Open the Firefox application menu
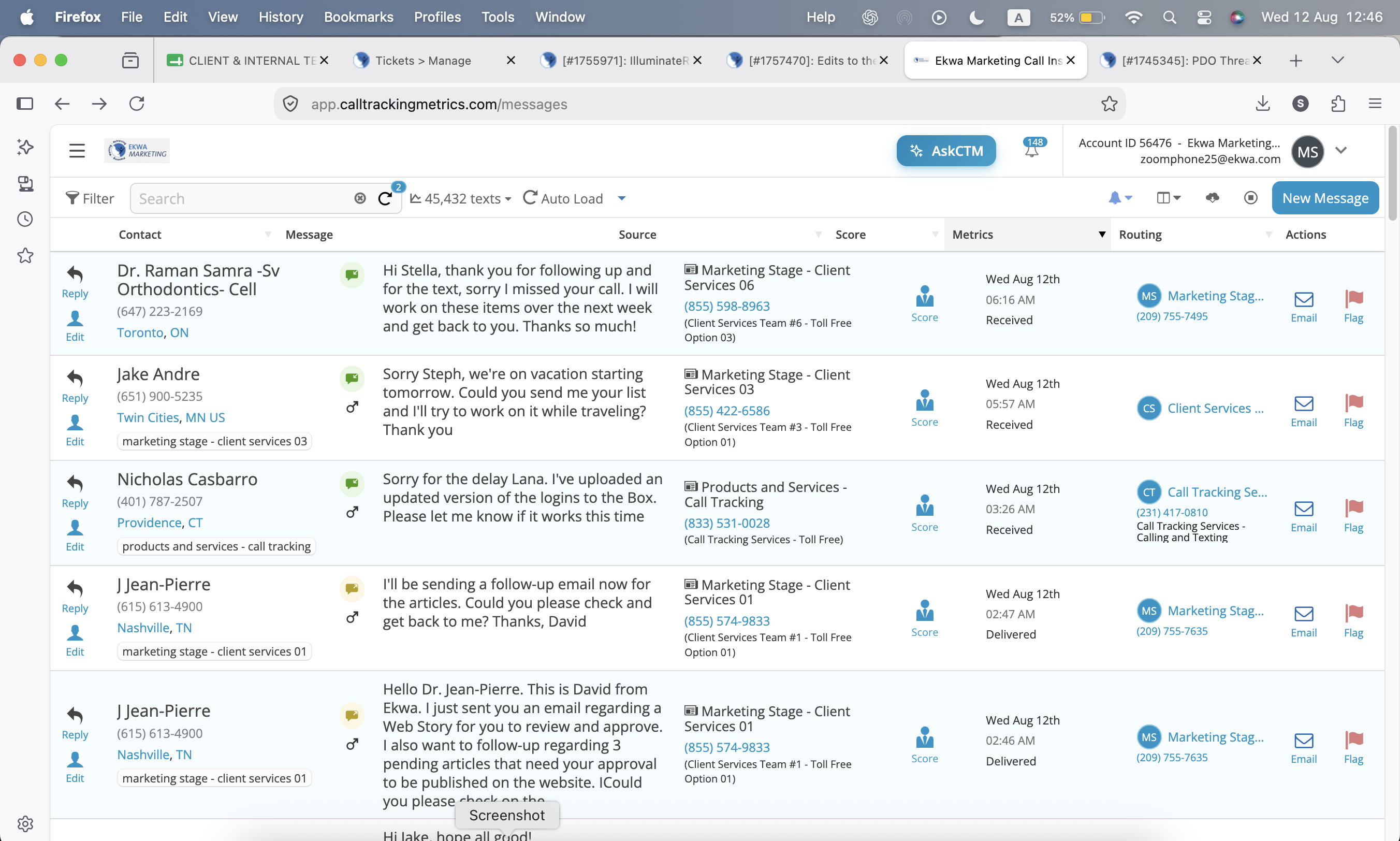The width and height of the screenshot is (1400, 841). [x=1375, y=104]
